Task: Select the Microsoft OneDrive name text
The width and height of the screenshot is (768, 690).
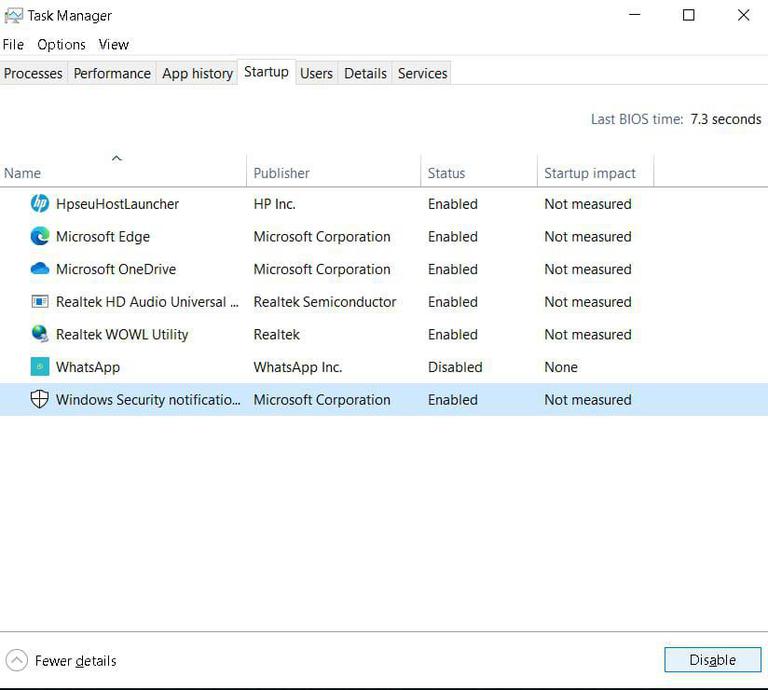Action: click(116, 269)
